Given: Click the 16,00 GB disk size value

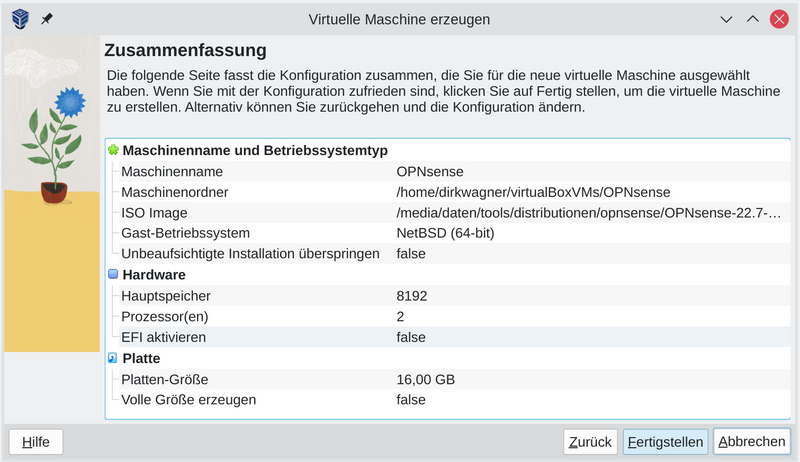Looking at the screenshot, I should tap(426, 379).
